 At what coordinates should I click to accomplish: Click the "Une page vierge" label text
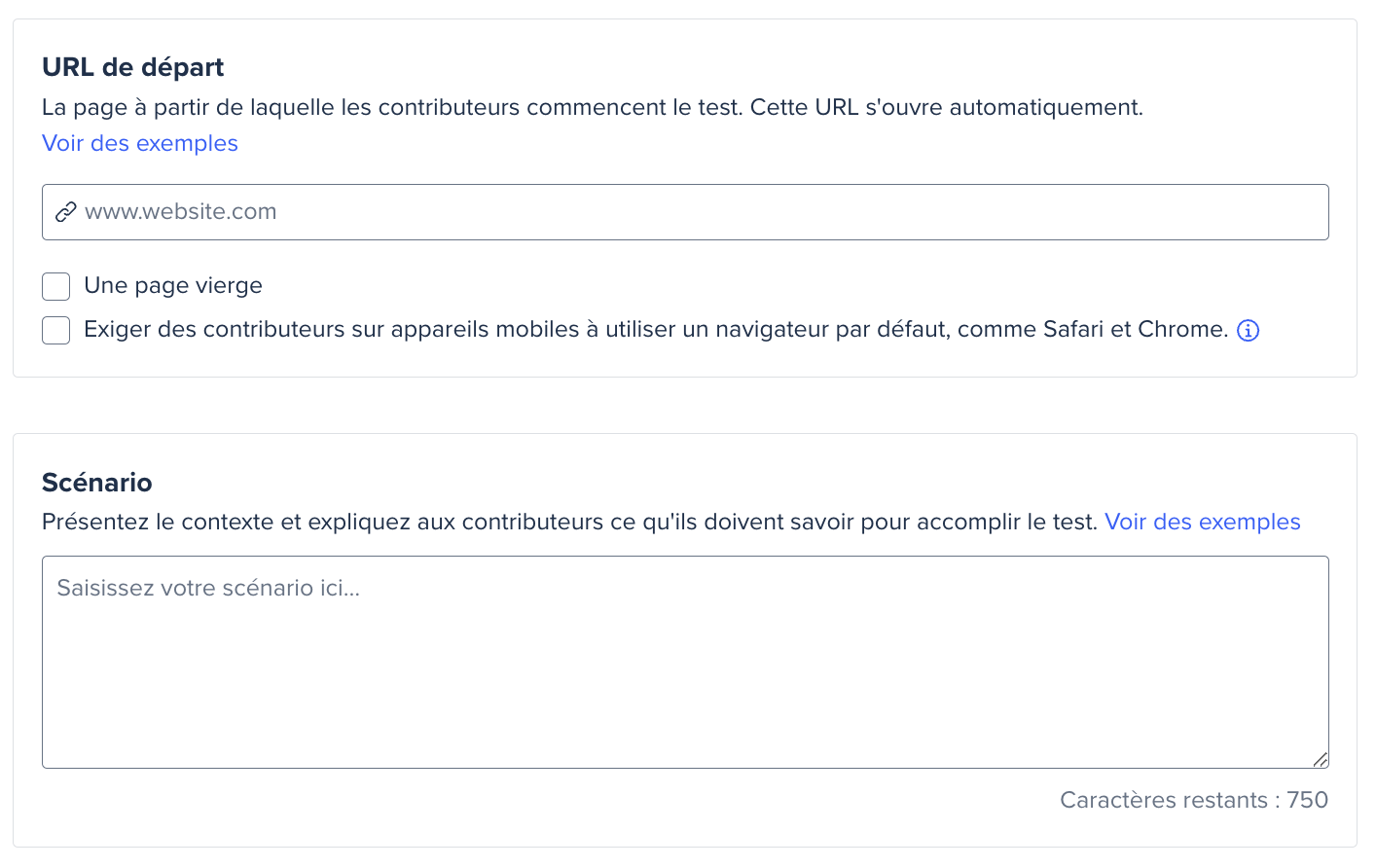(173, 285)
